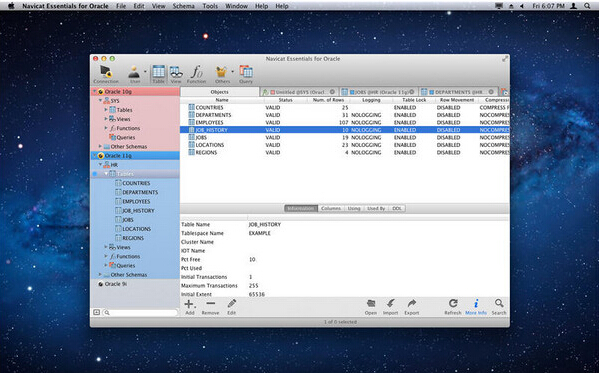
Task: Sort by the Num. of Rows column header
Action: [328, 100]
